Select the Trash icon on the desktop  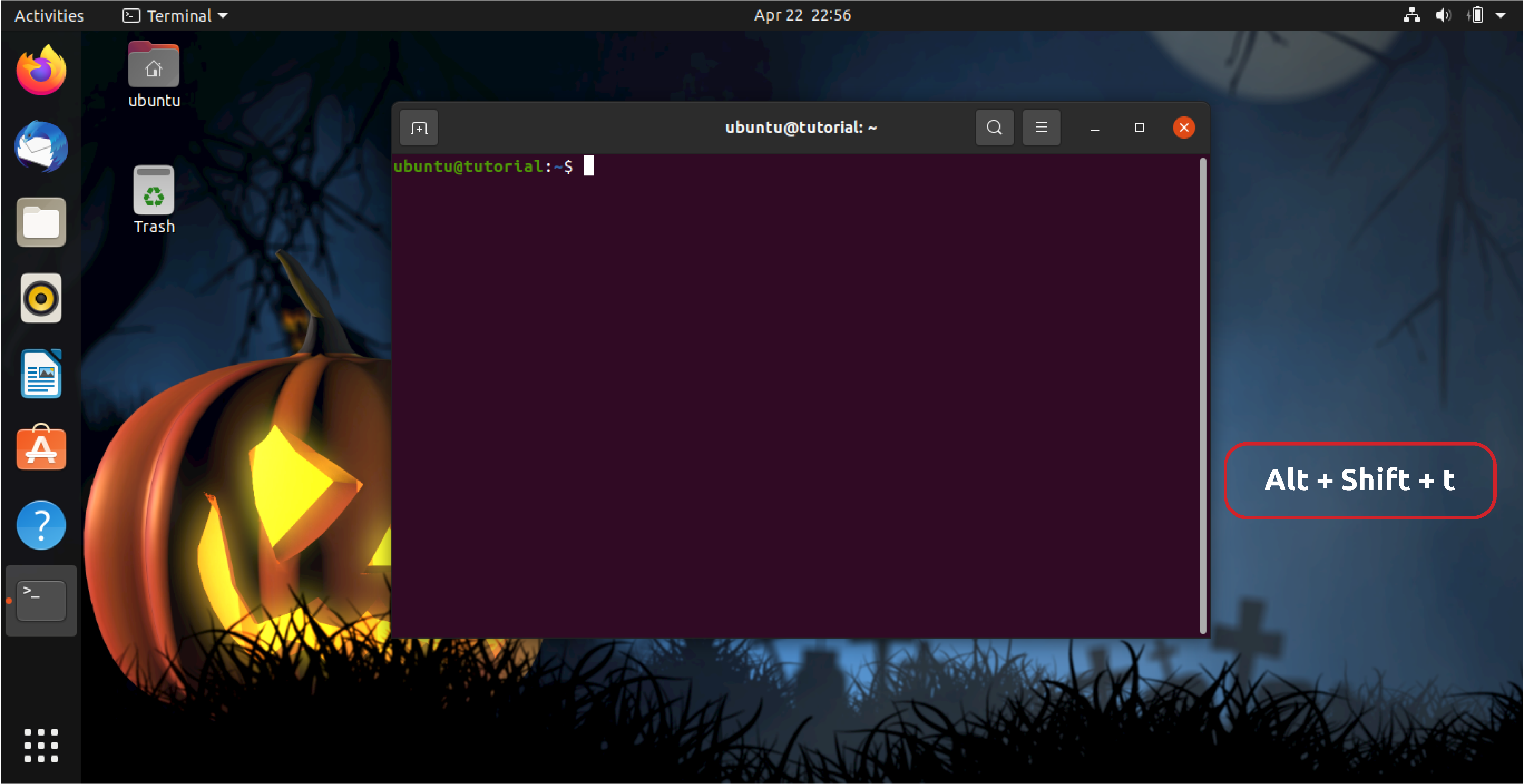pyautogui.click(x=154, y=200)
